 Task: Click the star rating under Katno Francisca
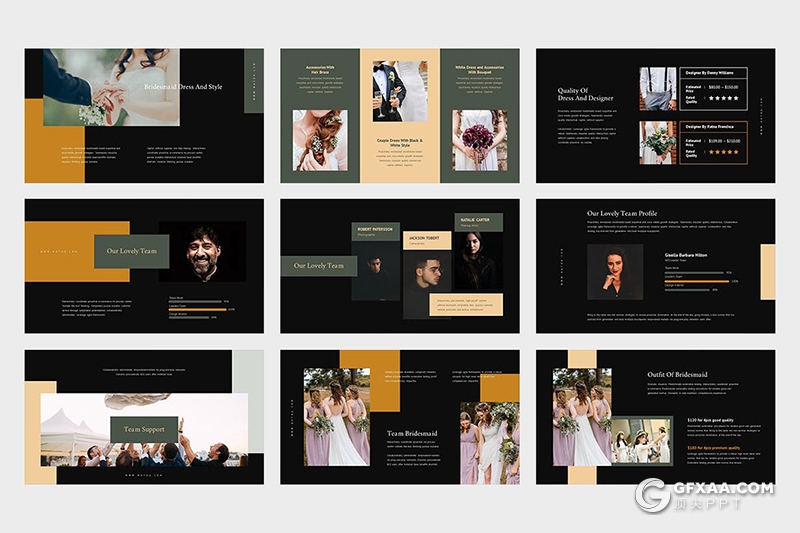pyautogui.click(x=723, y=152)
